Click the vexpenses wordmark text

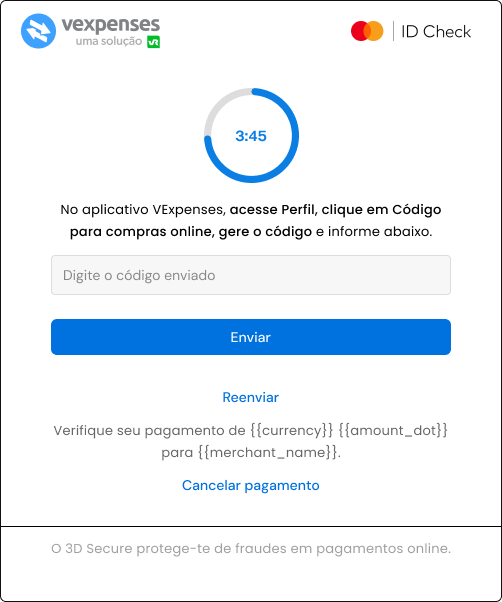(111, 24)
